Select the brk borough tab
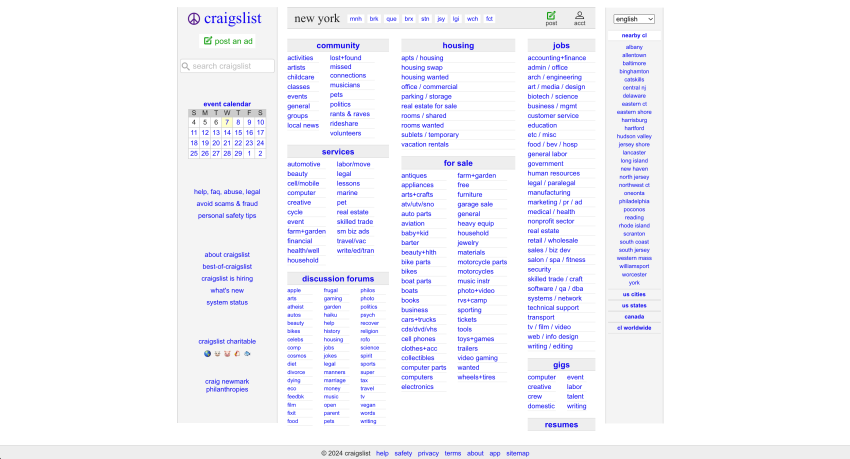 click(374, 18)
